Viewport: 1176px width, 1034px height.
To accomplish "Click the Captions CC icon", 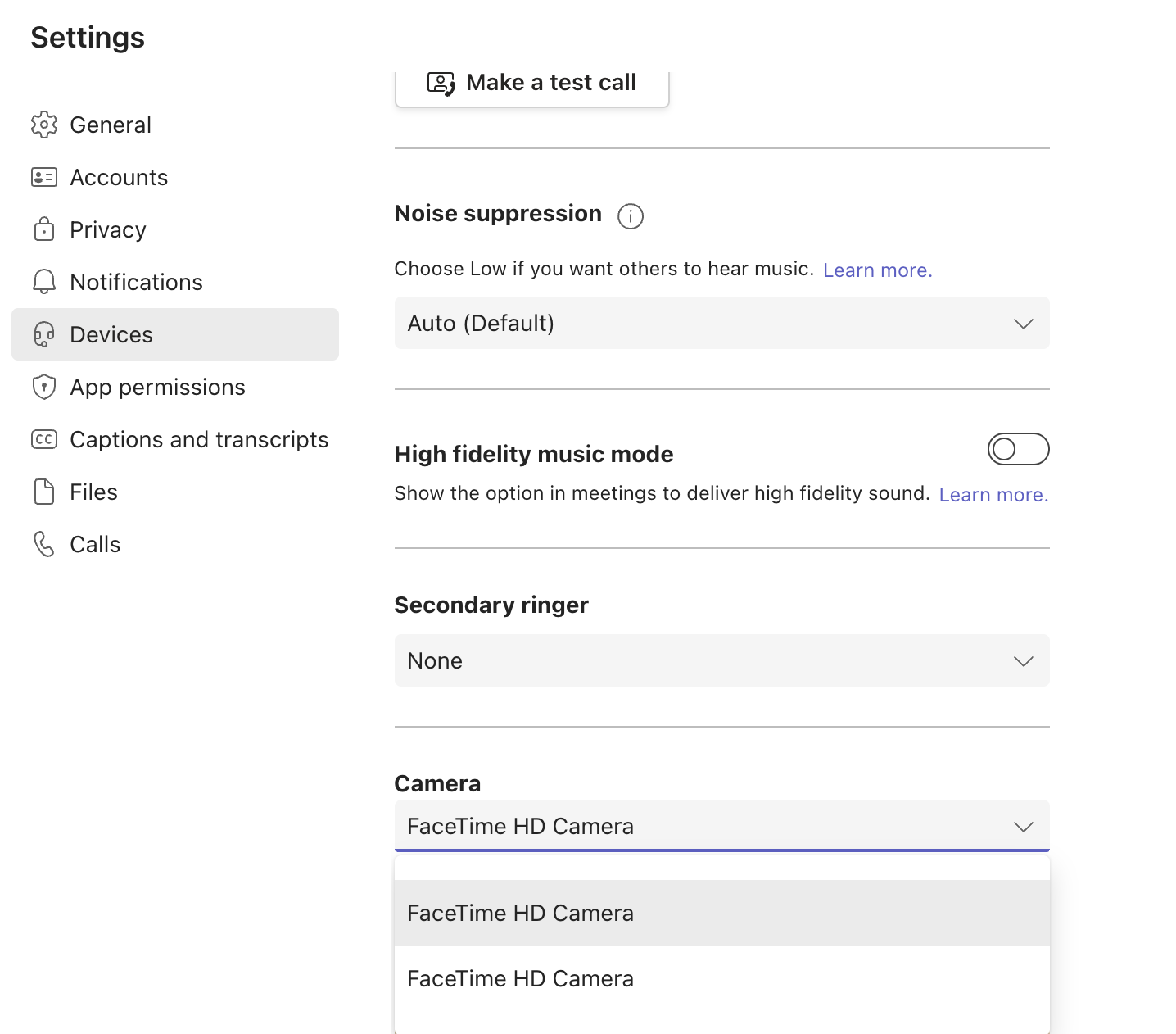I will pos(44,439).
